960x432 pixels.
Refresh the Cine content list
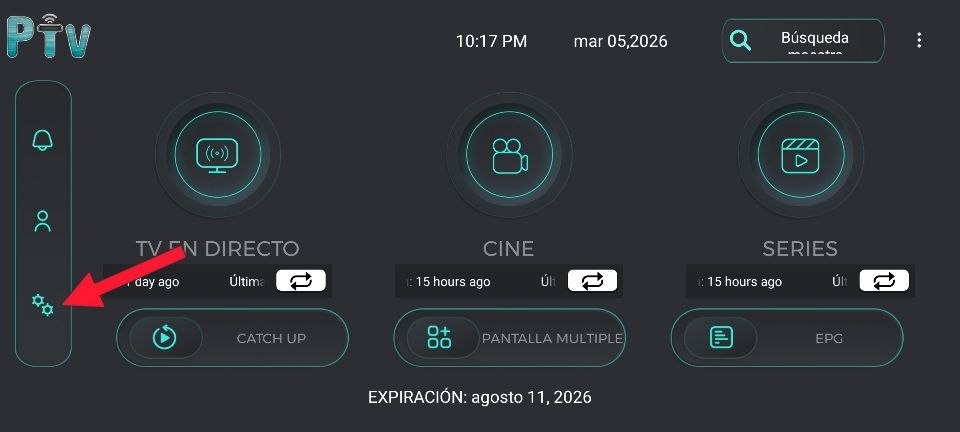(x=592, y=281)
